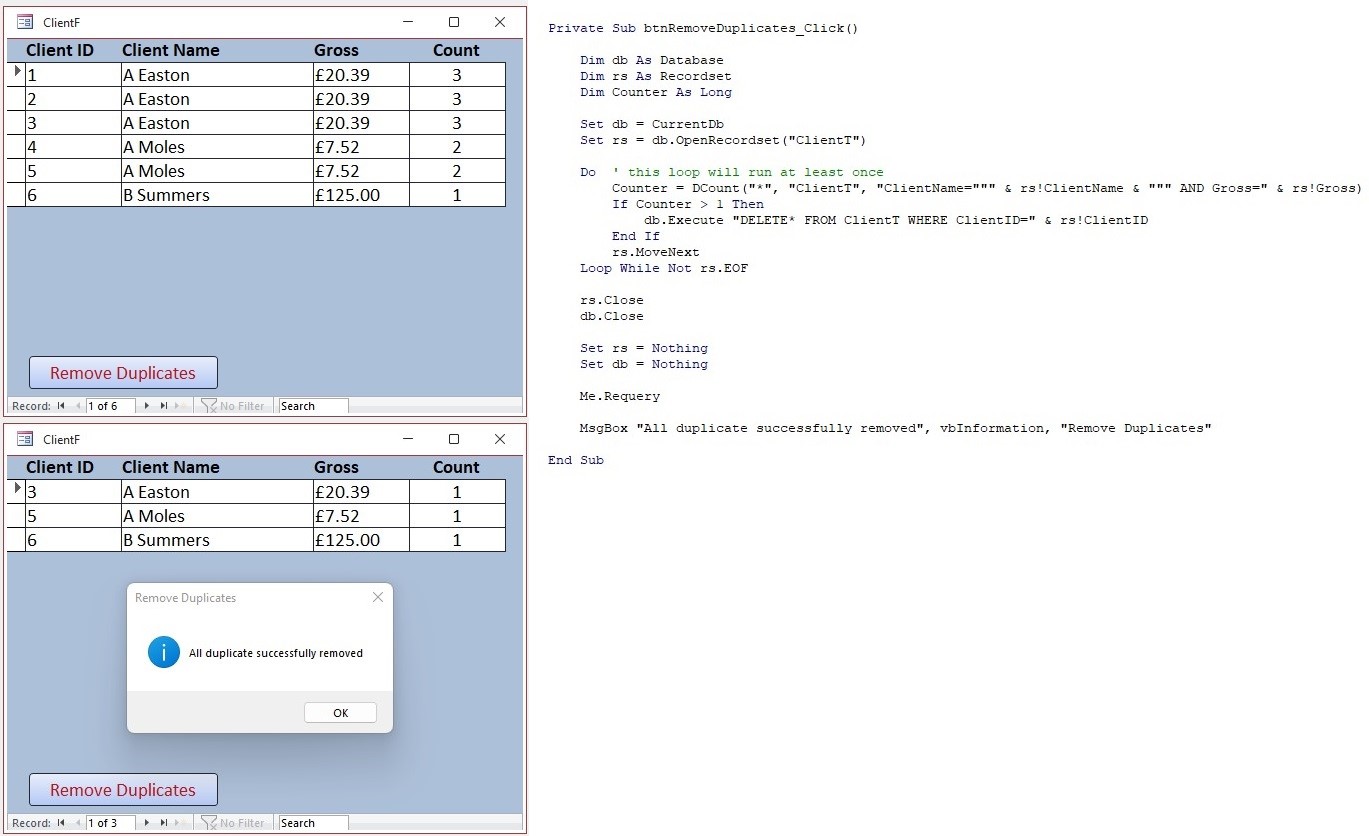Go to first record in 3-record form
This screenshot has width=1369, height=836.
pyautogui.click(x=61, y=823)
